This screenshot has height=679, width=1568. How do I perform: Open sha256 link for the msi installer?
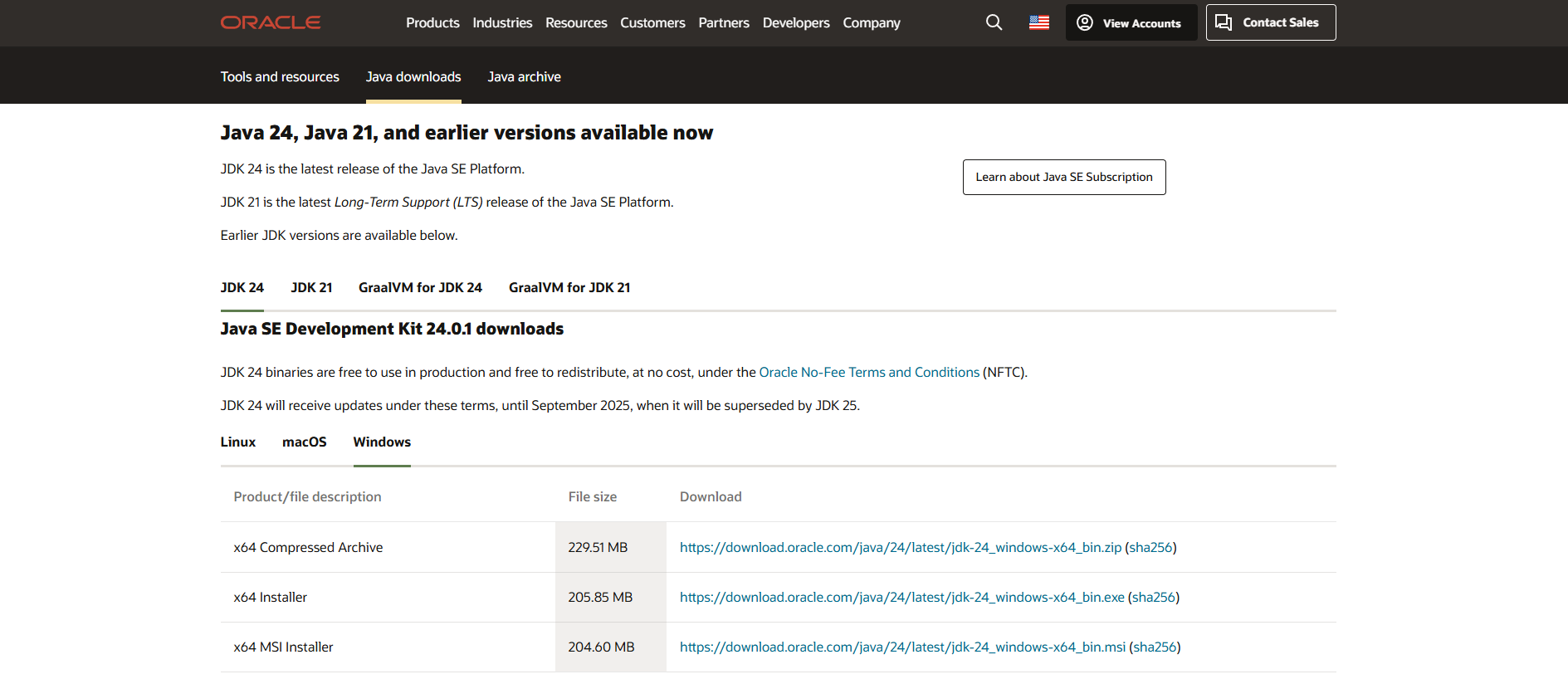pos(1155,647)
